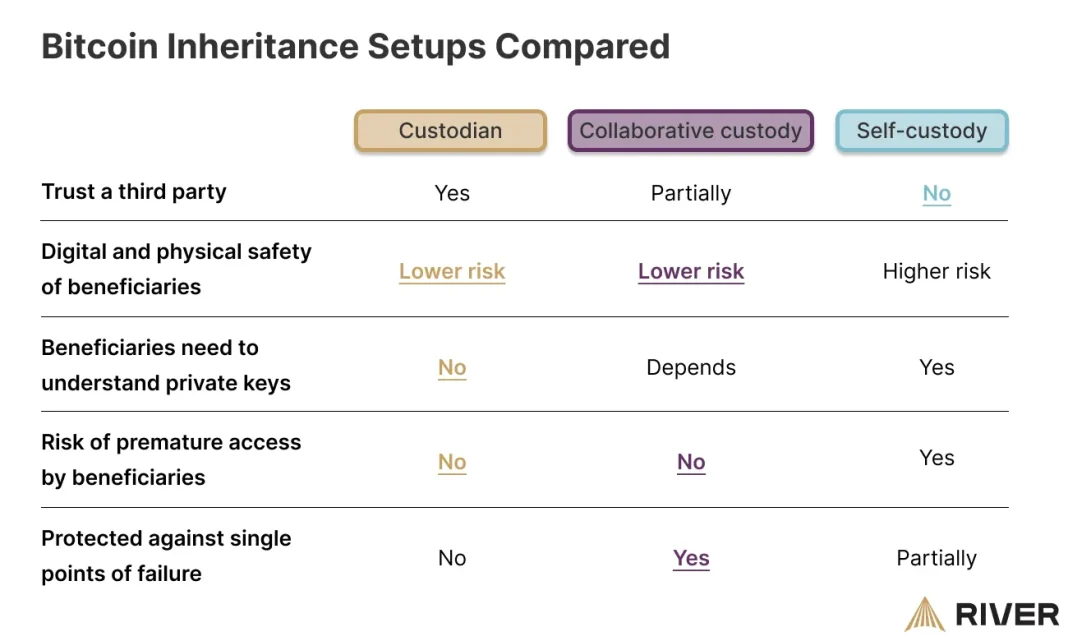This screenshot has width=1068, height=641.
Task: Click Custodian "No" for premature access
Action: point(452,462)
